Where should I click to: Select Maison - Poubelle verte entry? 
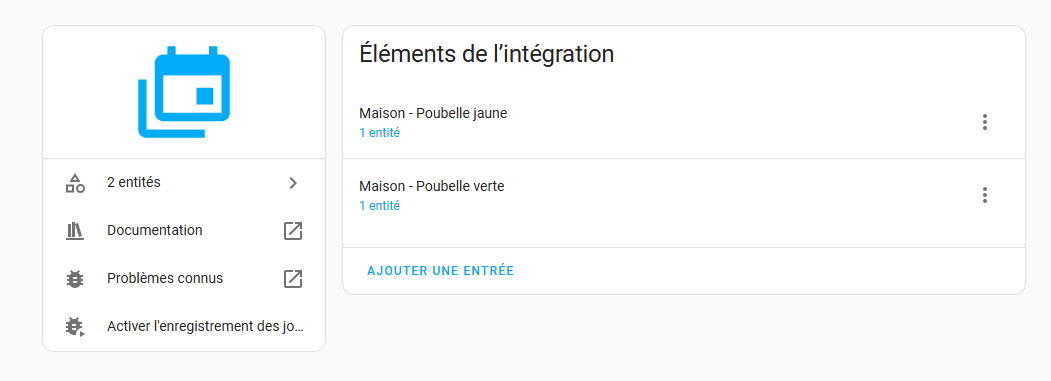point(684,195)
